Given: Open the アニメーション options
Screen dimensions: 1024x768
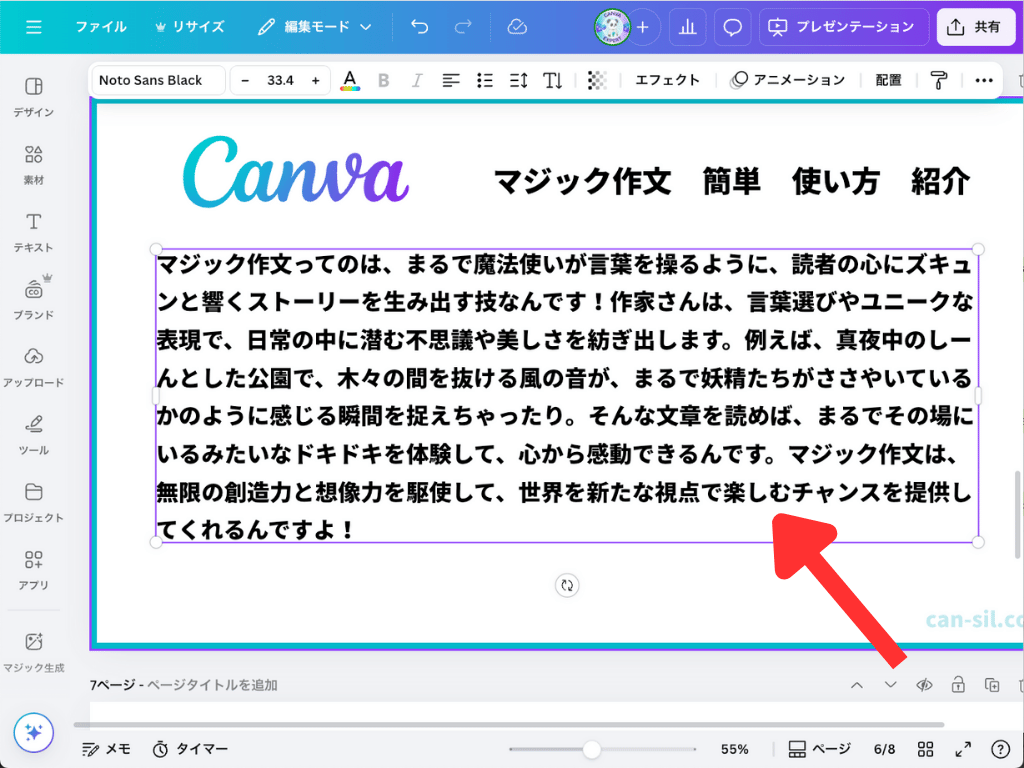Looking at the screenshot, I should [788, 80].
